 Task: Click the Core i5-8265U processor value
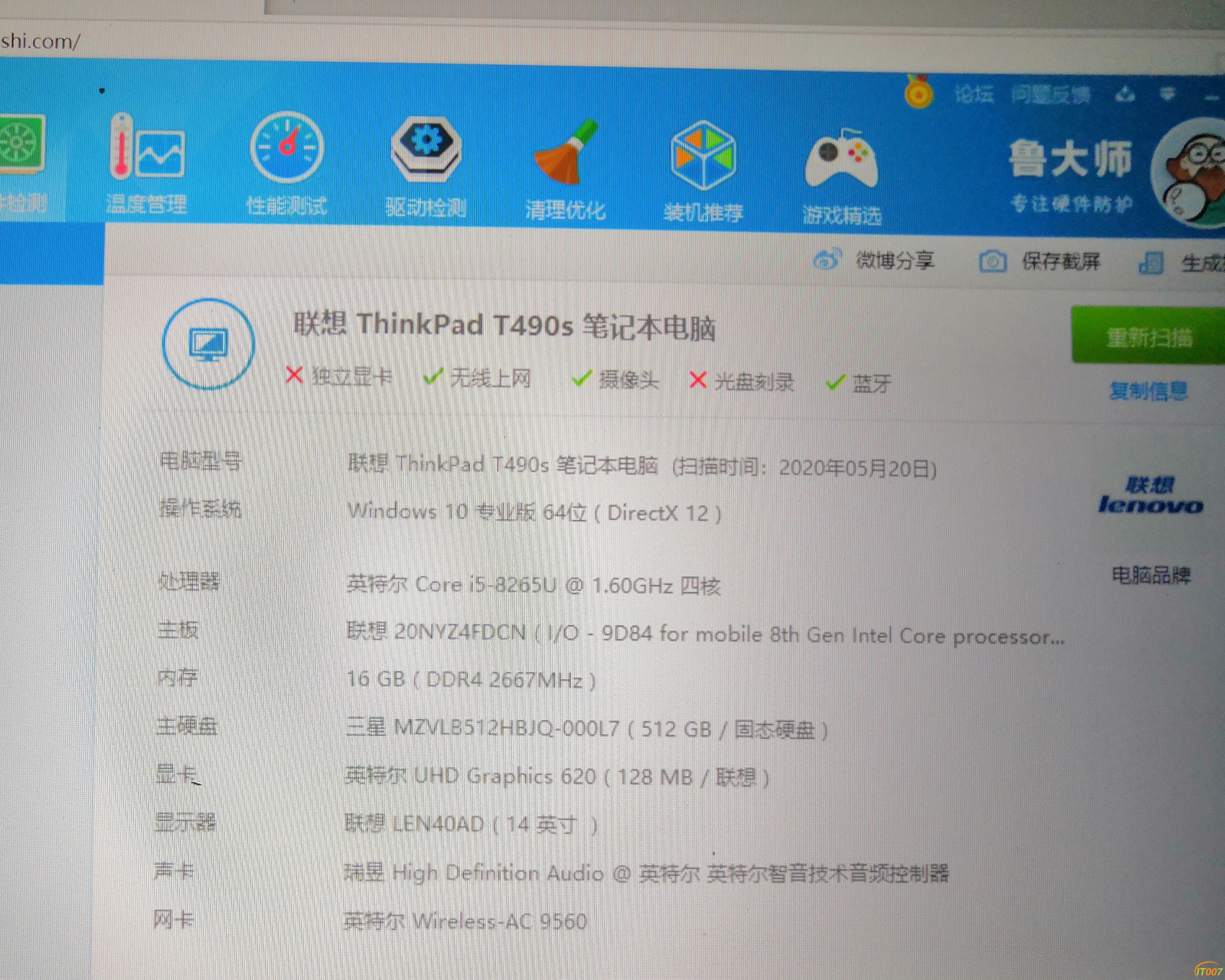pos(534,584)
